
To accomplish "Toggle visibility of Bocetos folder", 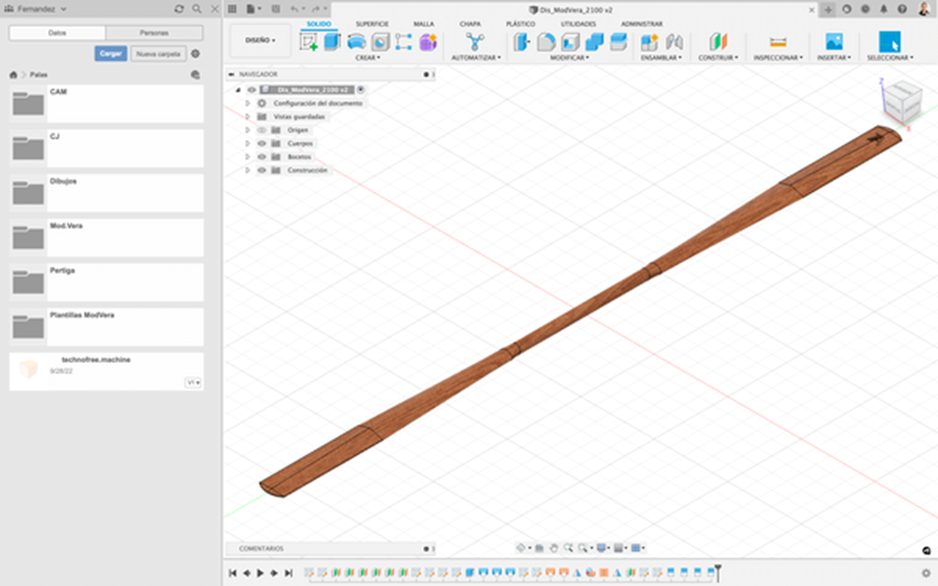I will [262, 157].
